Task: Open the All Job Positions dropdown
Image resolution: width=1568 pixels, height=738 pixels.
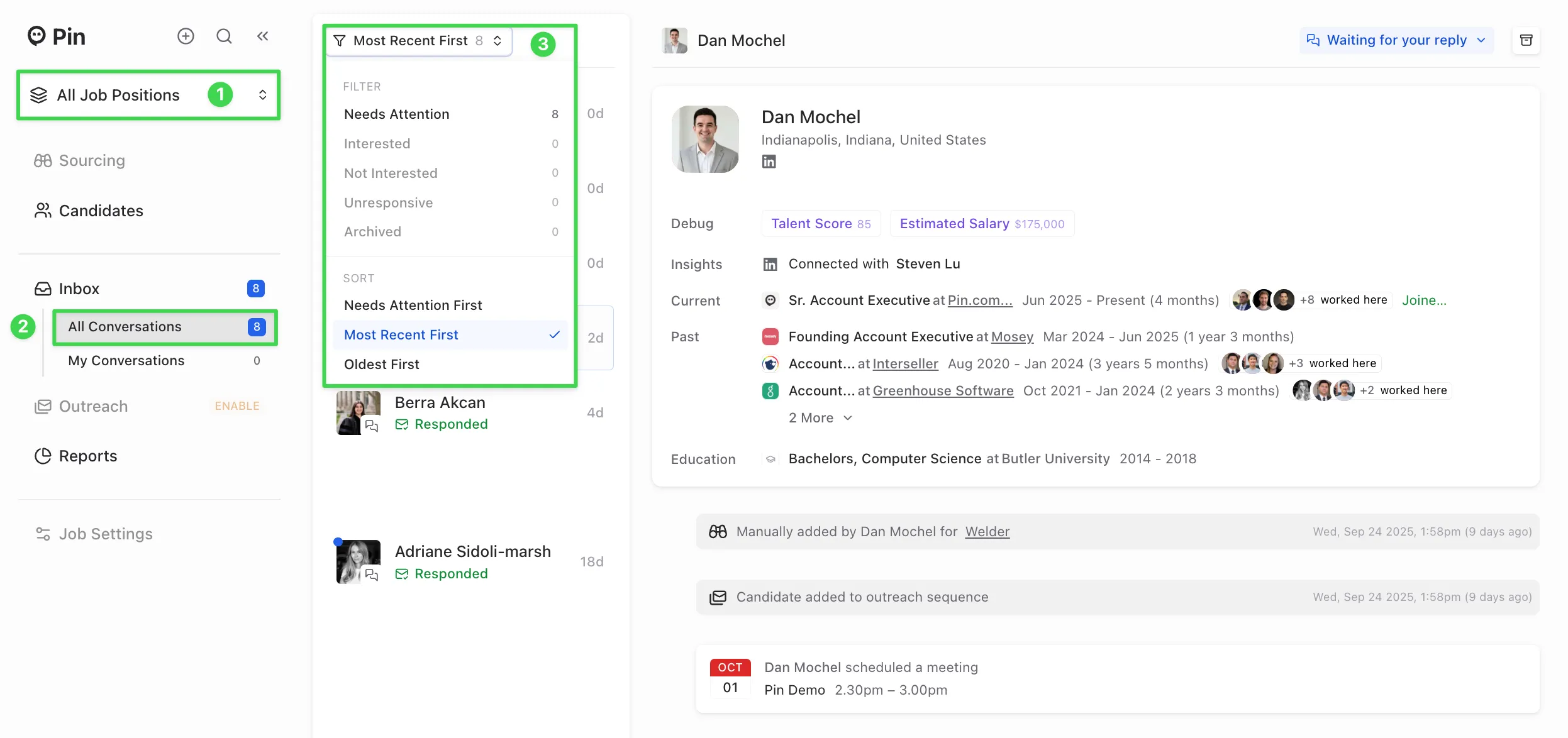Action: [x=148, y=95]
